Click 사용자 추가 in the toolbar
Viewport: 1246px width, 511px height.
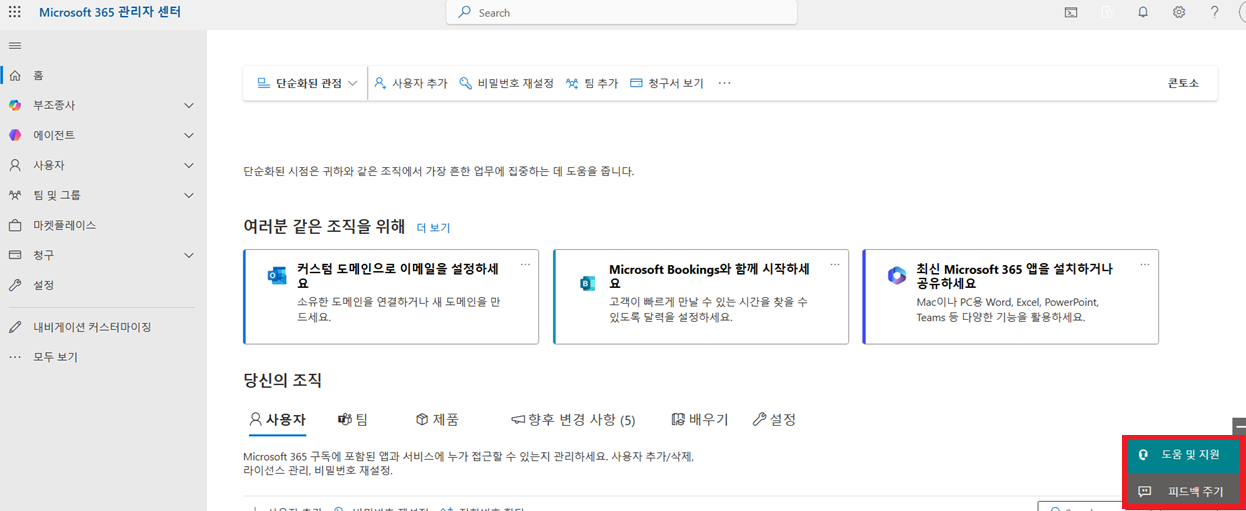coord(411,83)
